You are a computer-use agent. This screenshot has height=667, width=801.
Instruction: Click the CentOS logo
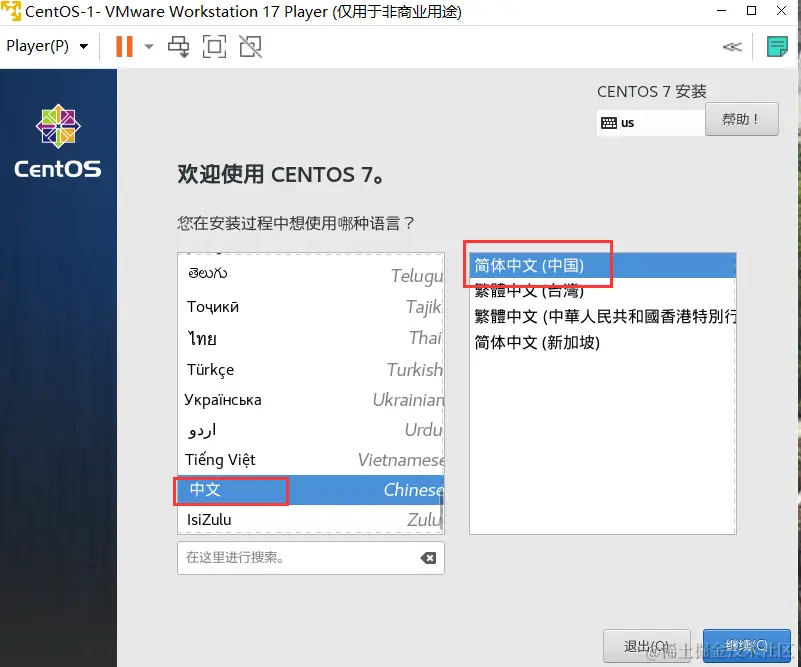pos(58,141)
